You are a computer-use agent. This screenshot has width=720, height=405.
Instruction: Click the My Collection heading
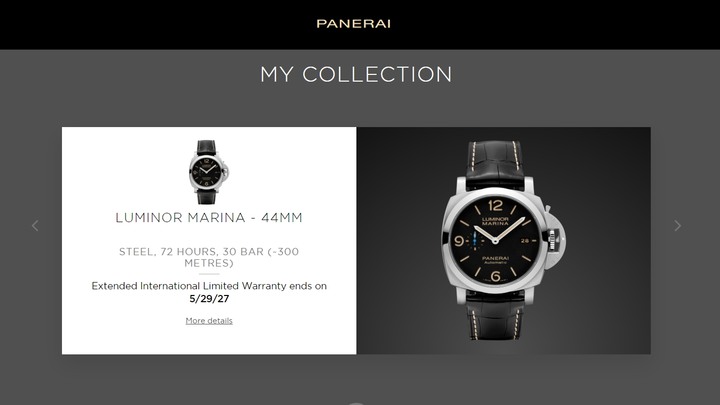click(x=356, y=74)
